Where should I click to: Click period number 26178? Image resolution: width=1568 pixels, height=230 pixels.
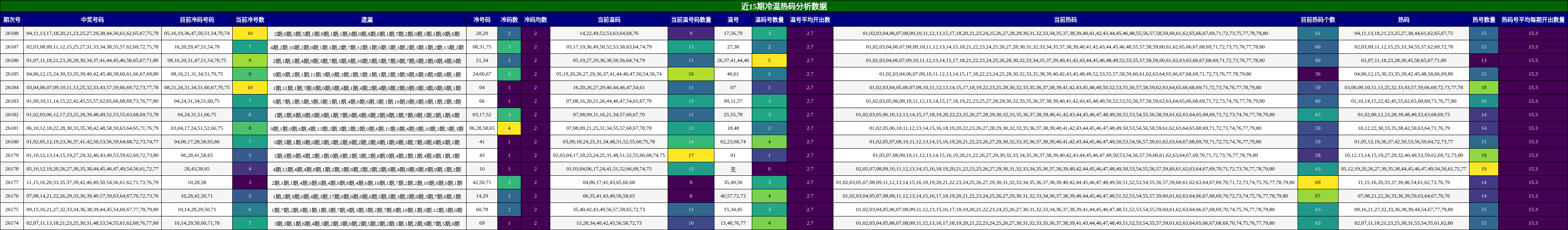(x=11, y=168)
